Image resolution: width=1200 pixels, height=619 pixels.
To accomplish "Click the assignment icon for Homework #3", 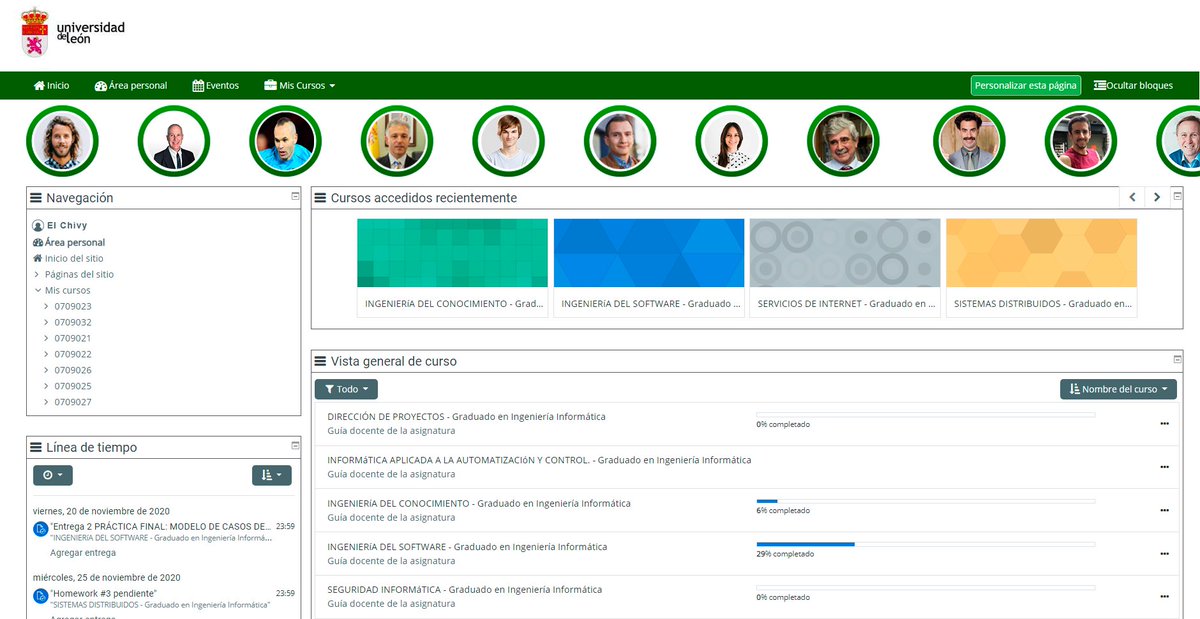I will [x=41, y=596].
